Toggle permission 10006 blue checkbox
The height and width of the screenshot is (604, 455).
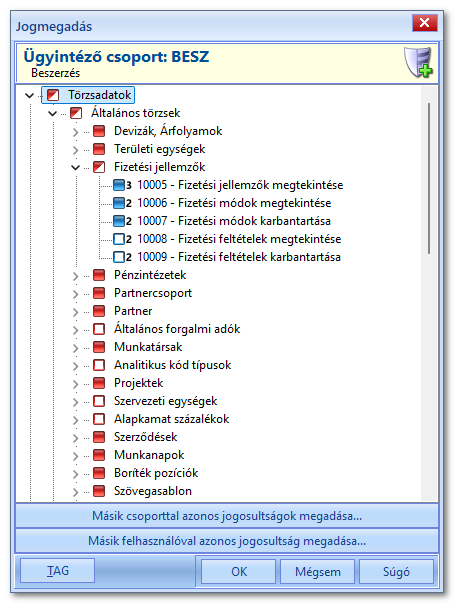[x=119, y=203]
